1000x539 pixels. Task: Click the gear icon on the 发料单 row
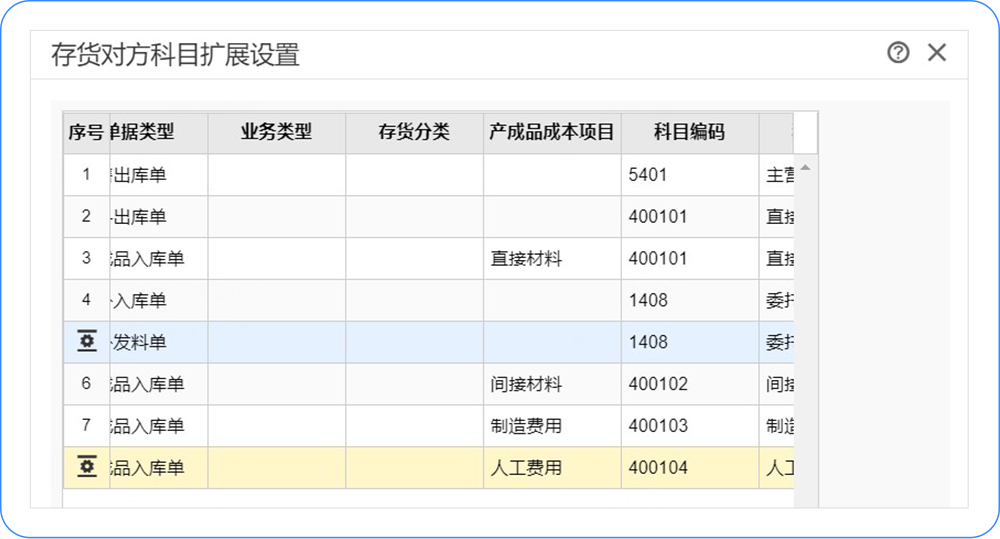tap(87, 342)
